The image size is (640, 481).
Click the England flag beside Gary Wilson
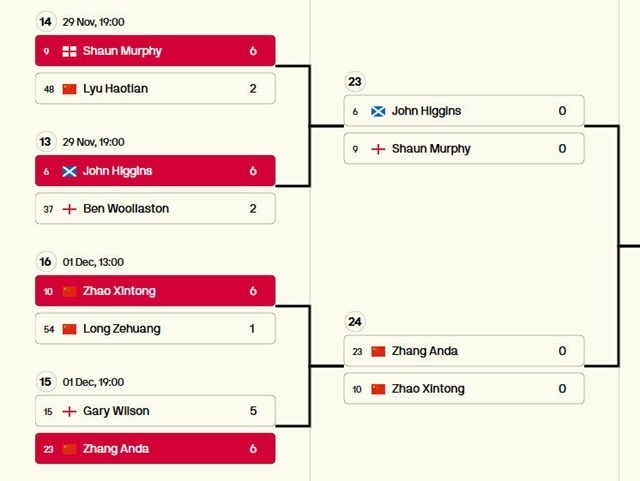coord(69,411)
